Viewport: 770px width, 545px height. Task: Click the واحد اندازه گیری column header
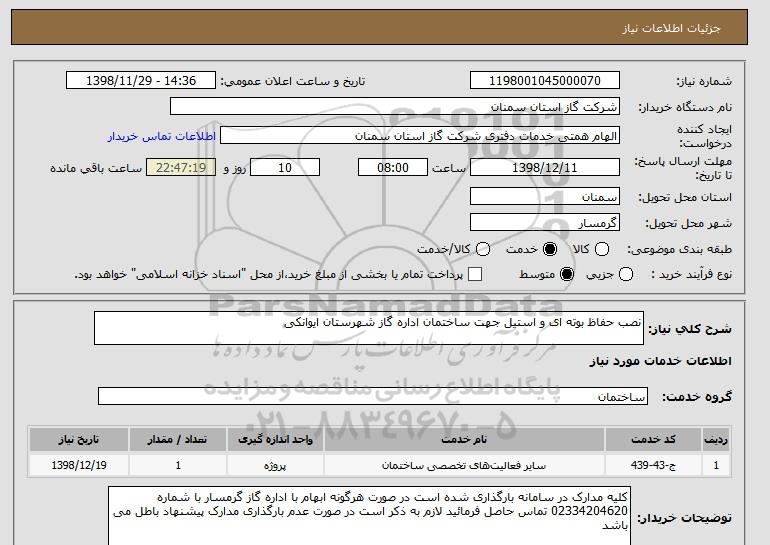(275, 439)
